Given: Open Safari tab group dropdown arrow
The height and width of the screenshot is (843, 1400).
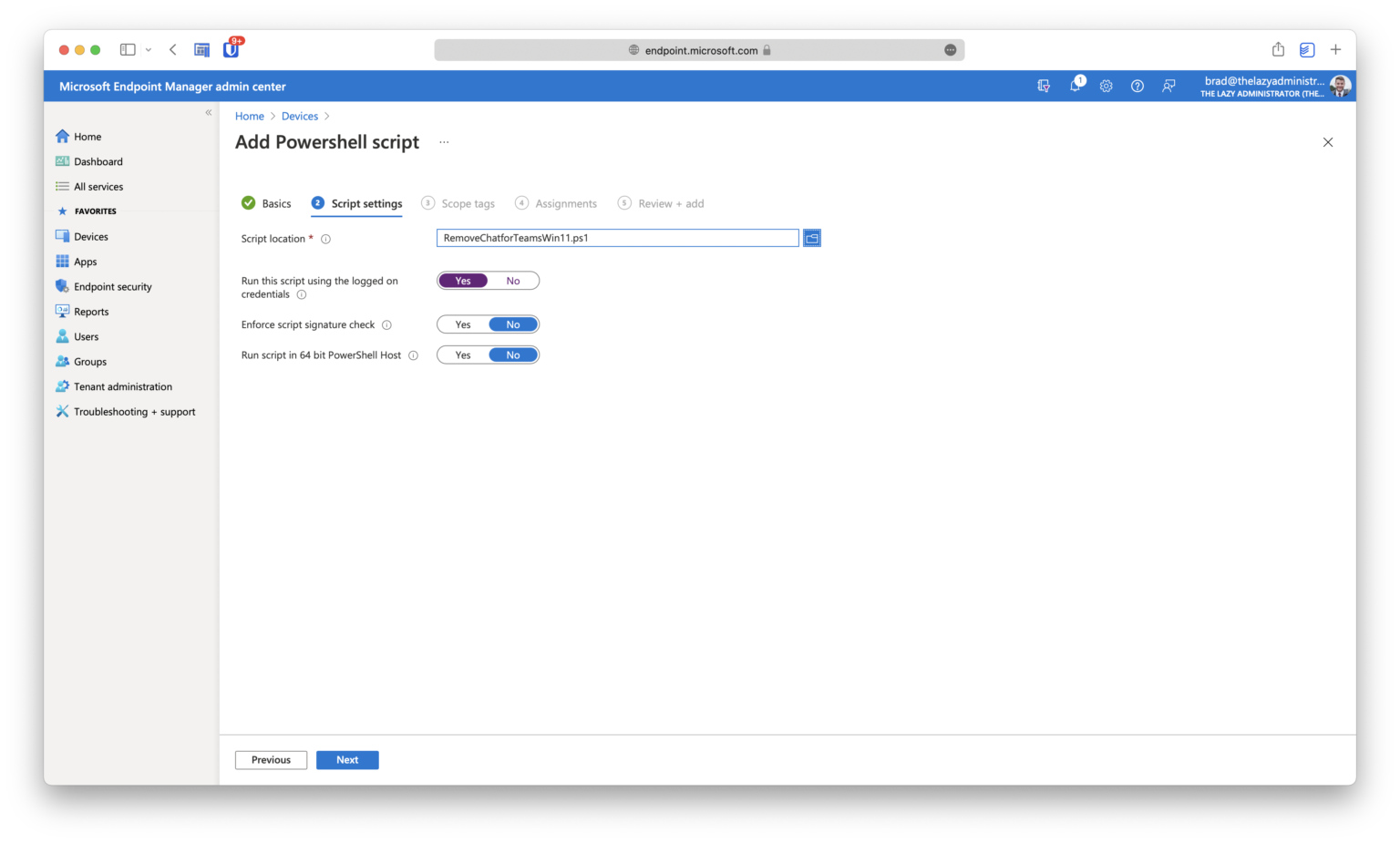Looking at the screenshot, I should point(149,50).
